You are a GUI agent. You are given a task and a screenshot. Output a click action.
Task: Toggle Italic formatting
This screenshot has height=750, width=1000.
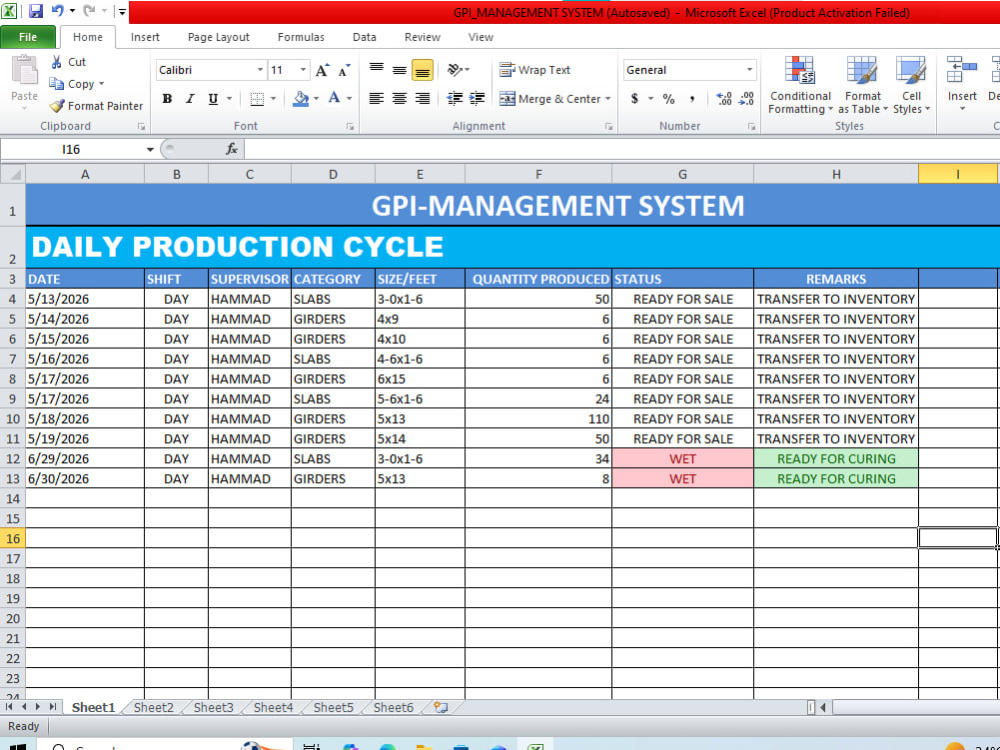tap(190, 99)
